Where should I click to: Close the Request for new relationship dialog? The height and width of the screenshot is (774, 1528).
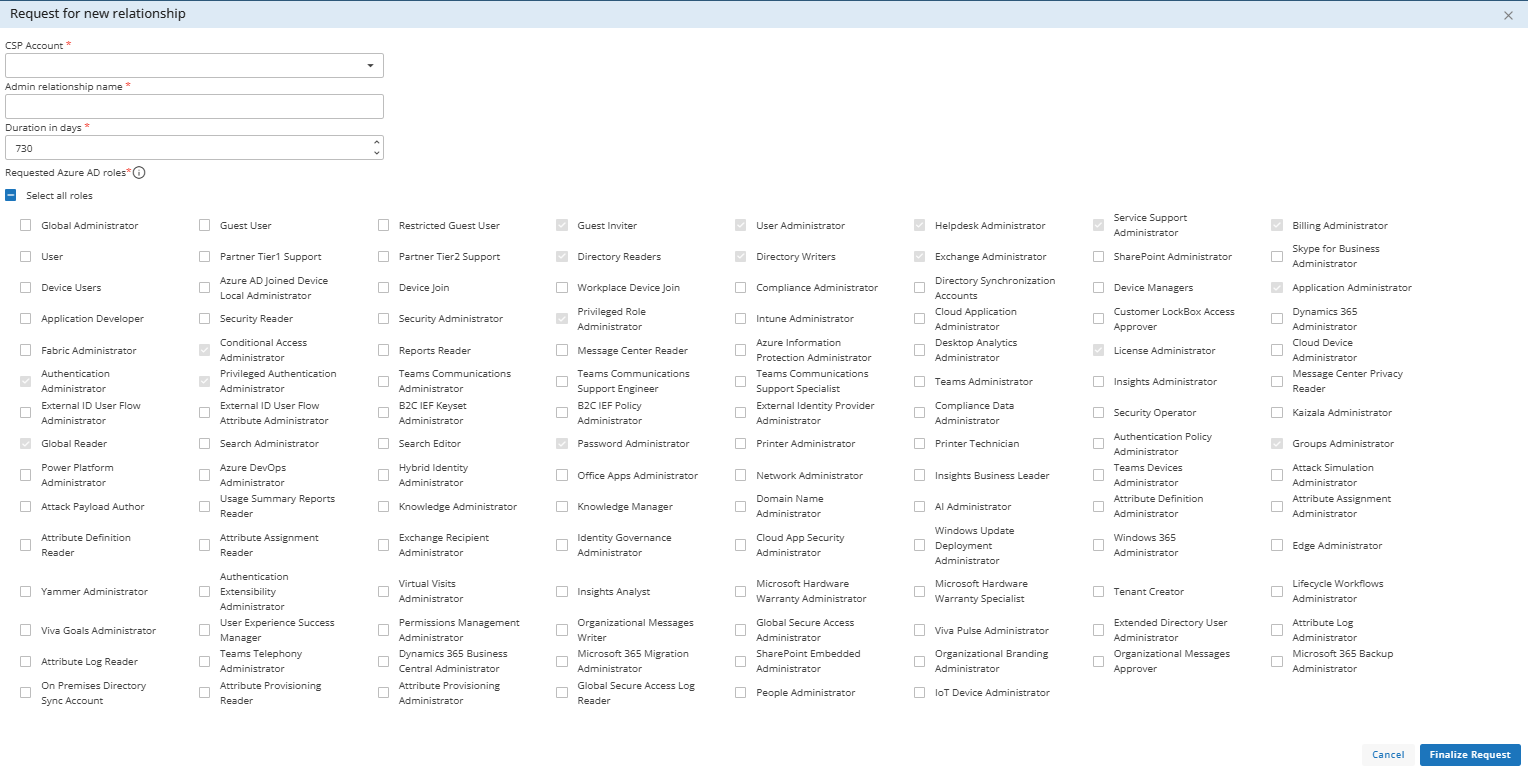point(1509,15)
